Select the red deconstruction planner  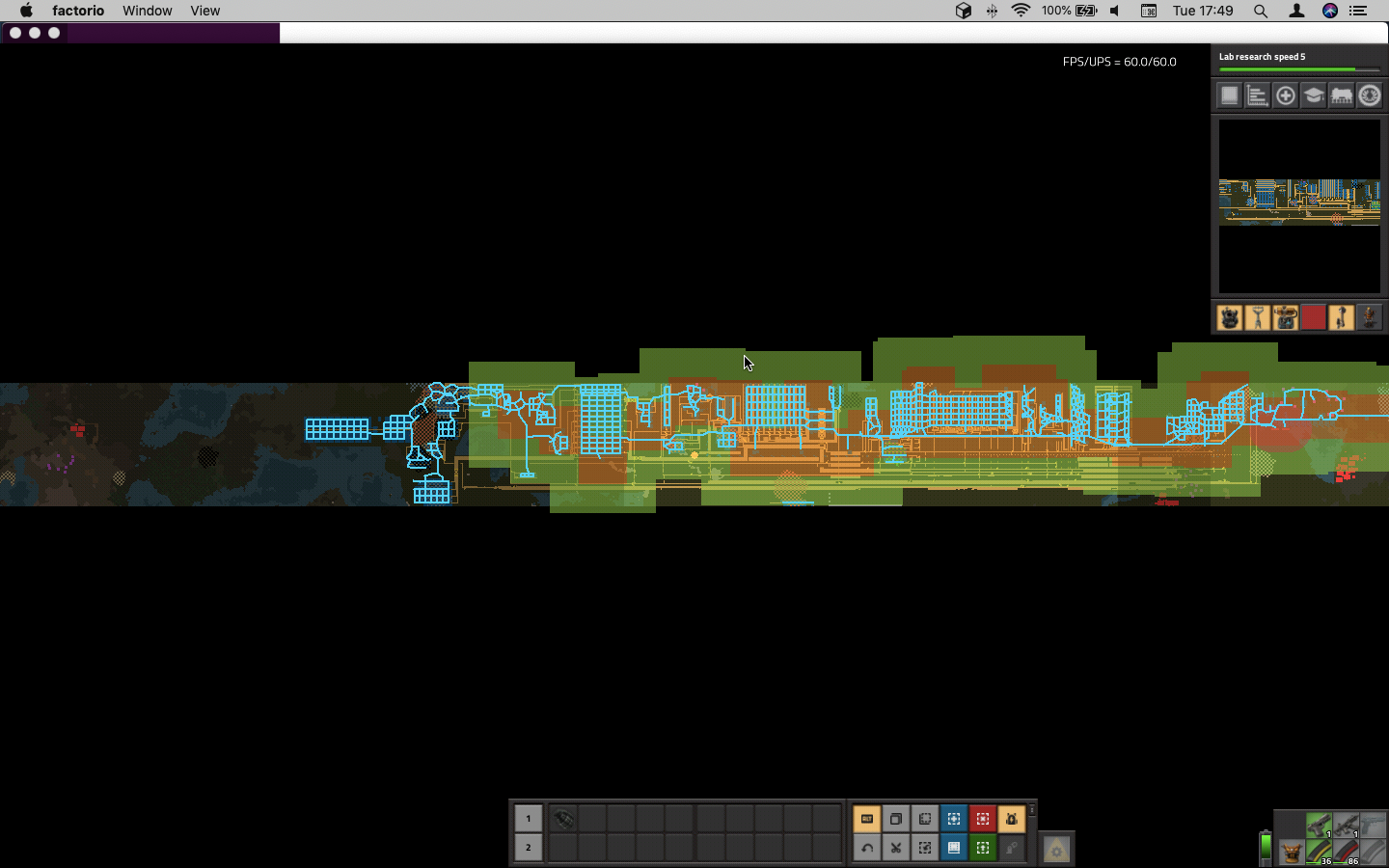click(983, 819)
